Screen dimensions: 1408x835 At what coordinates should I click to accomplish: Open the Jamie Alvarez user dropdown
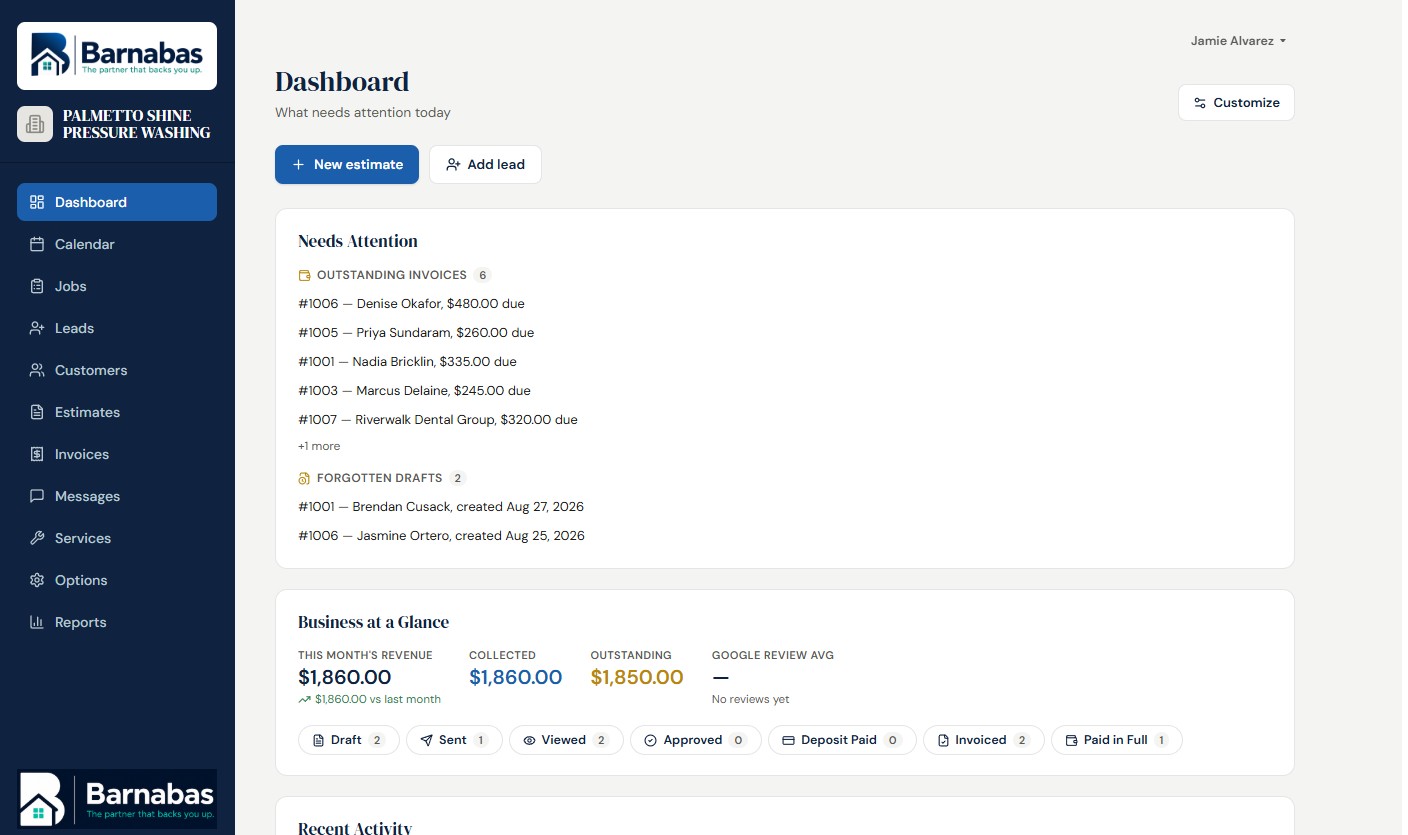click(1238, 41)
